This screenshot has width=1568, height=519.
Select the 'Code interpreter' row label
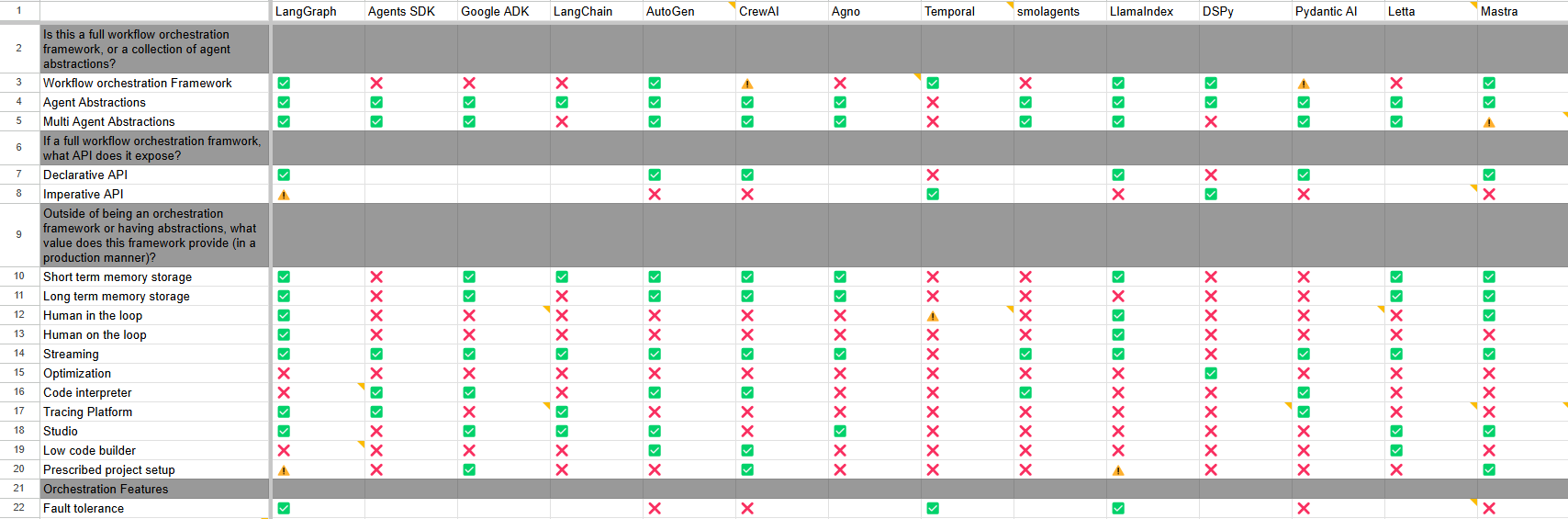tap(154, 392)
